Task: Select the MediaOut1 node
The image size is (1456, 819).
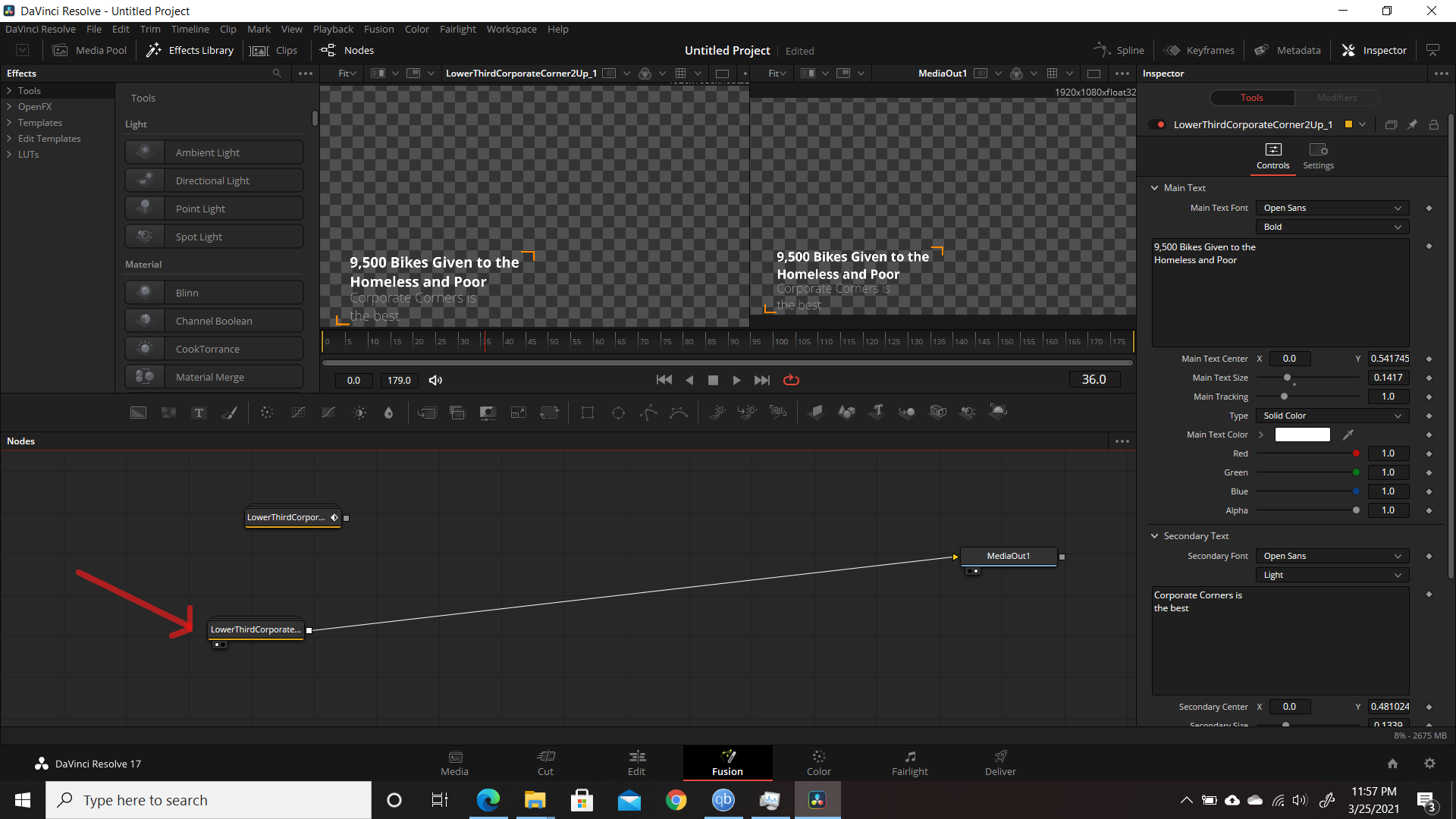Action: point(1009,556)
